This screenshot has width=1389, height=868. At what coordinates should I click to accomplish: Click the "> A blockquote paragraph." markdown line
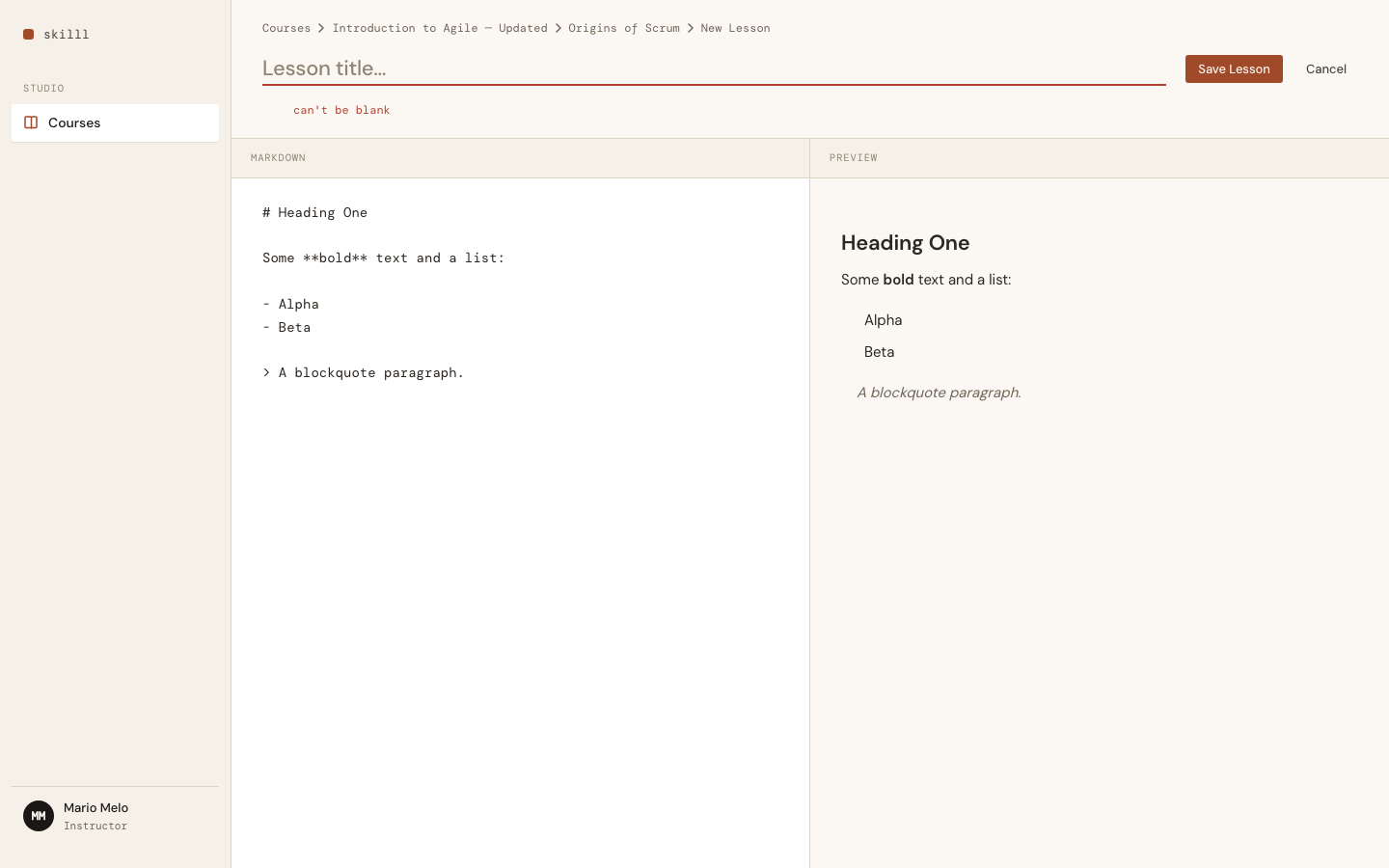[x=363, y=372]
